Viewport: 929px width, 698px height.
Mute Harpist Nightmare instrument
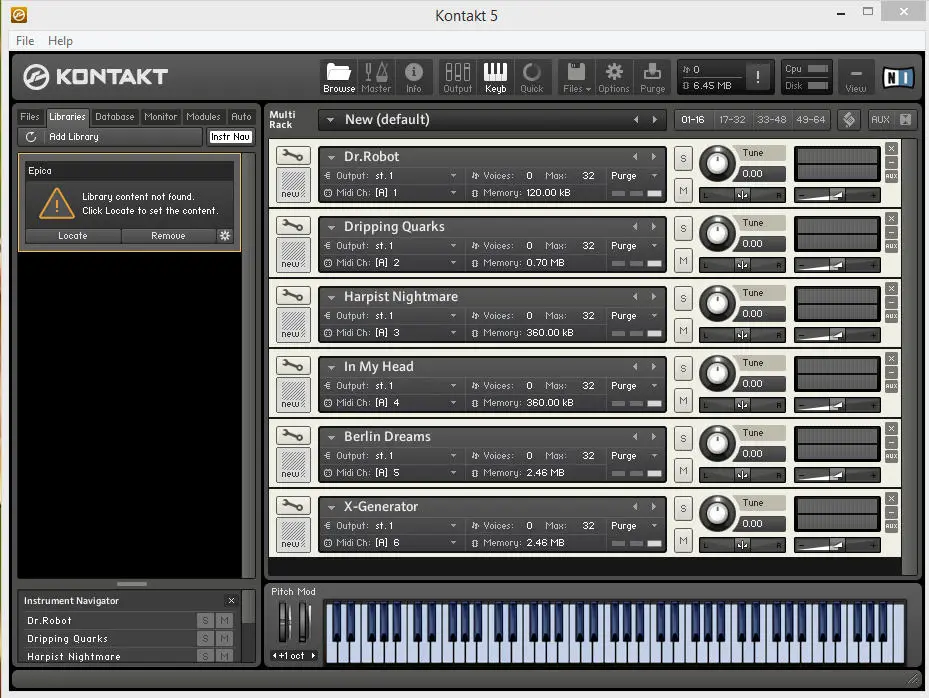tap(683, 331)
